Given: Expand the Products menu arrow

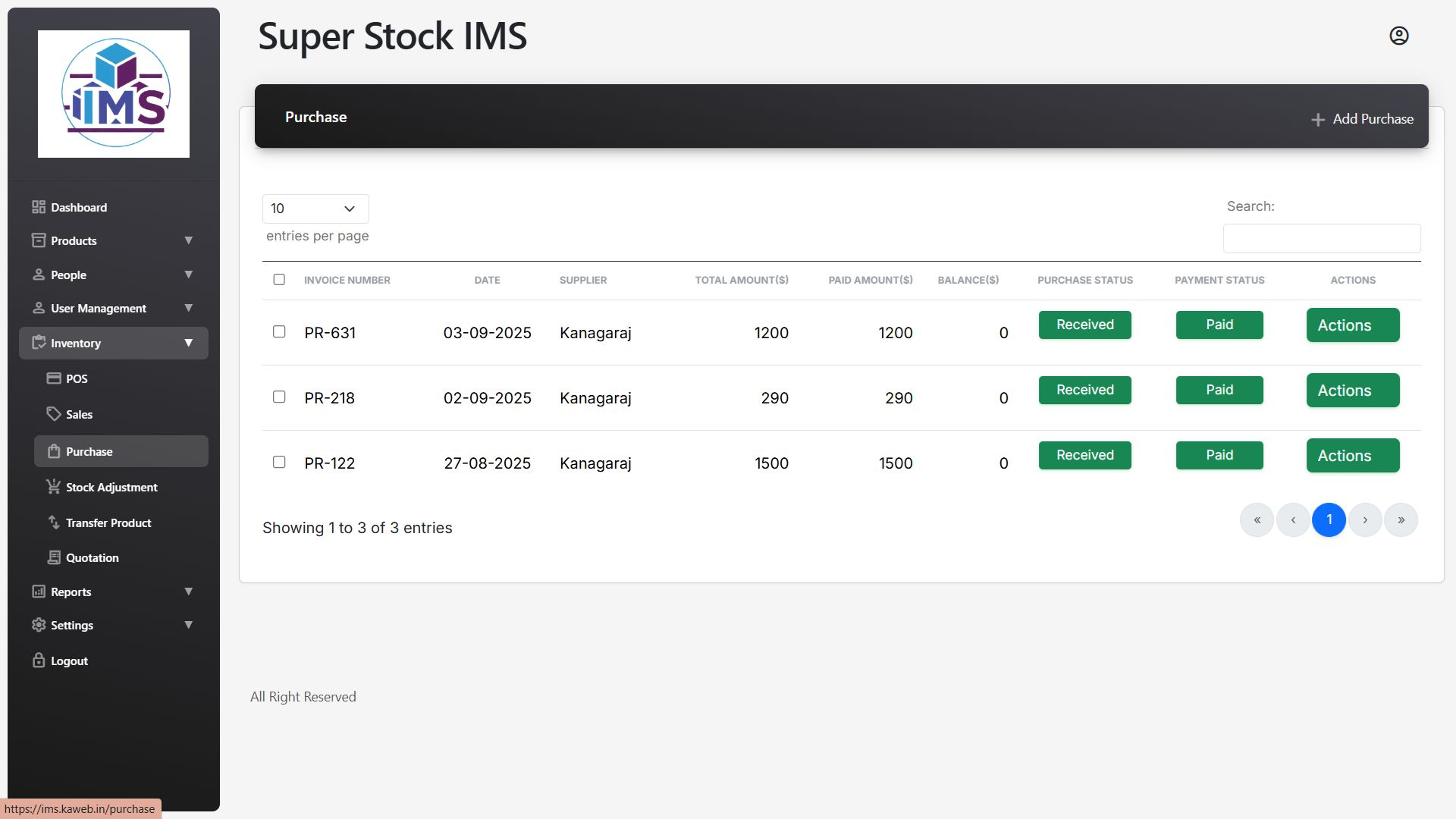Looking at the screenshot, I should pyautogui.click(x=188, y=240).
